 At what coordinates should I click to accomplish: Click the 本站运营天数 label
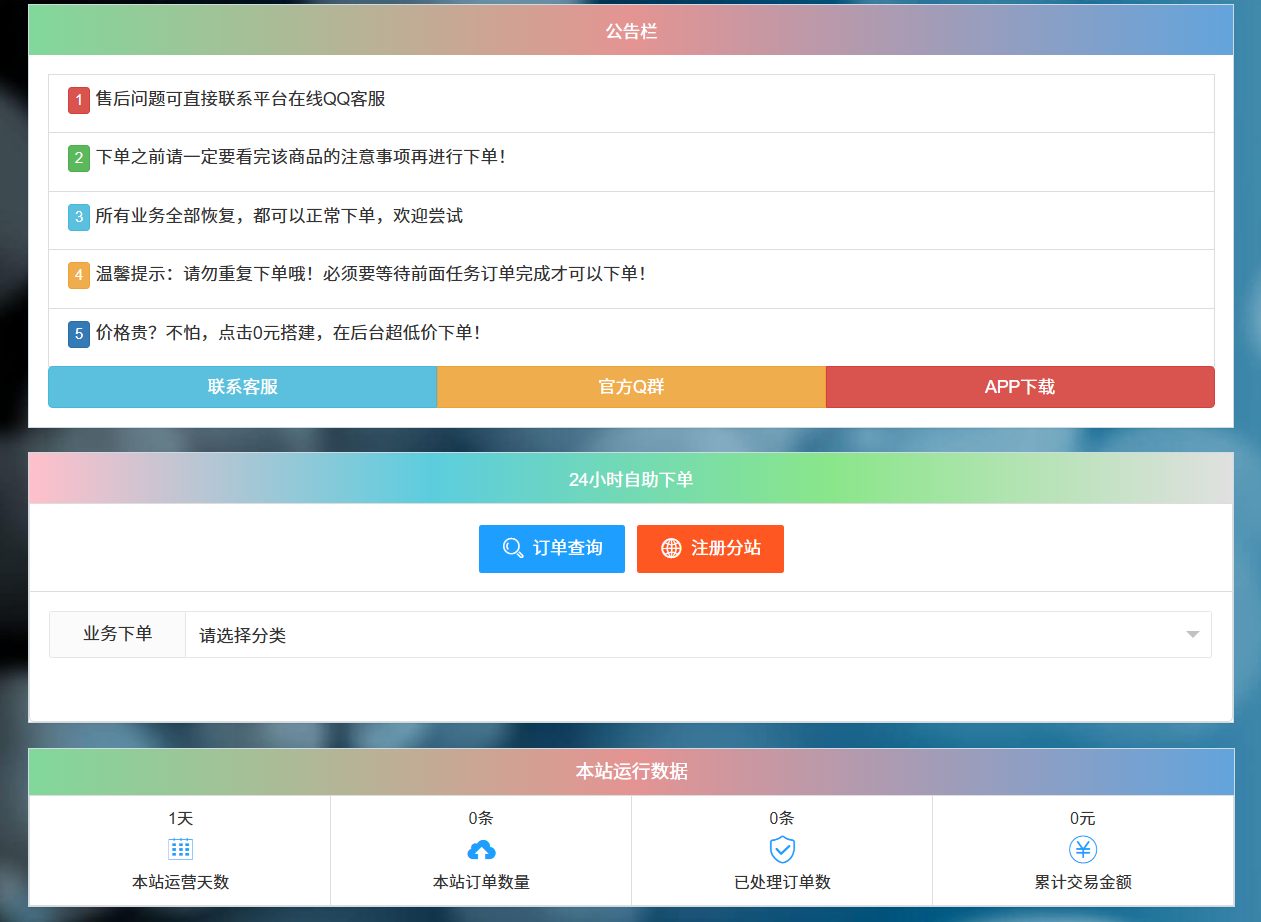click(x=181, y=882)
